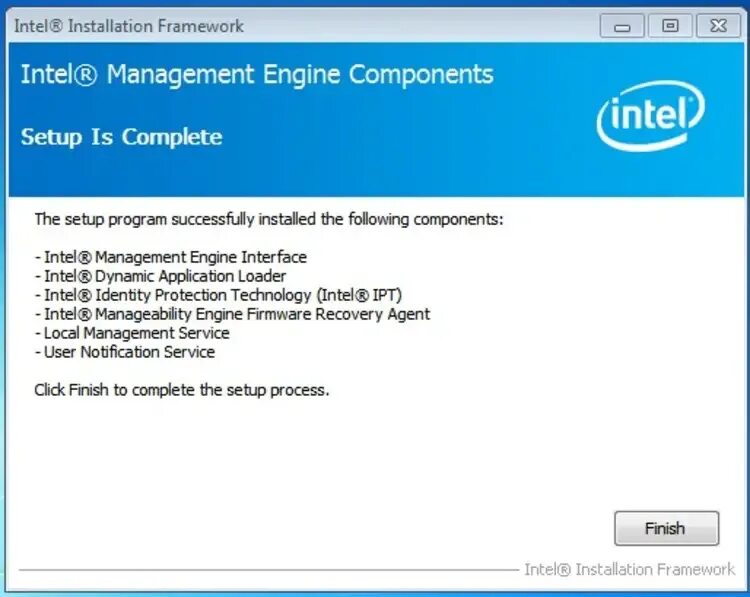Click the Intel® Installation Framework title bar text
Viewport: 750px width, 597px height.
[x=129, y=26]
